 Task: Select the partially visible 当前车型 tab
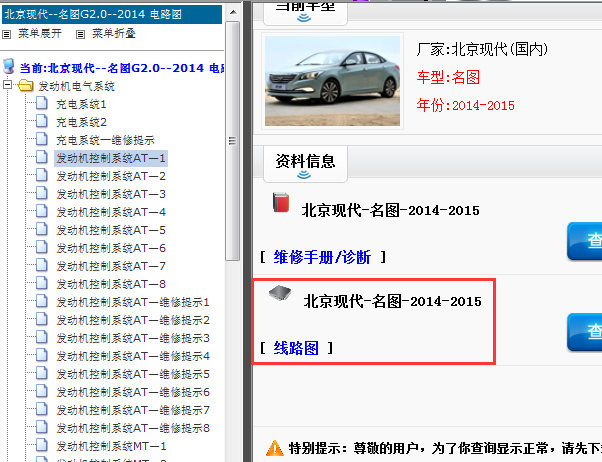point(305,13)
